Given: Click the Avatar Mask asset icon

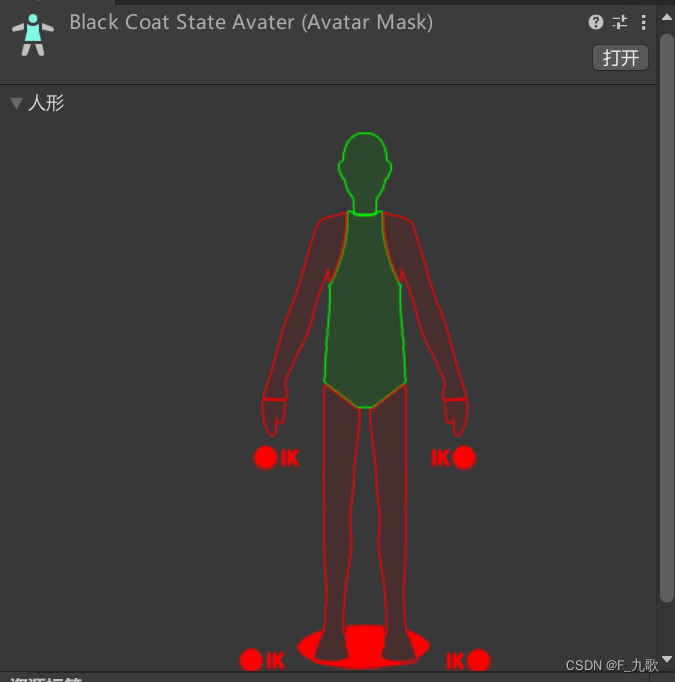Looking at the screenshot, I should pyautogui.click(x=33, y=35).
